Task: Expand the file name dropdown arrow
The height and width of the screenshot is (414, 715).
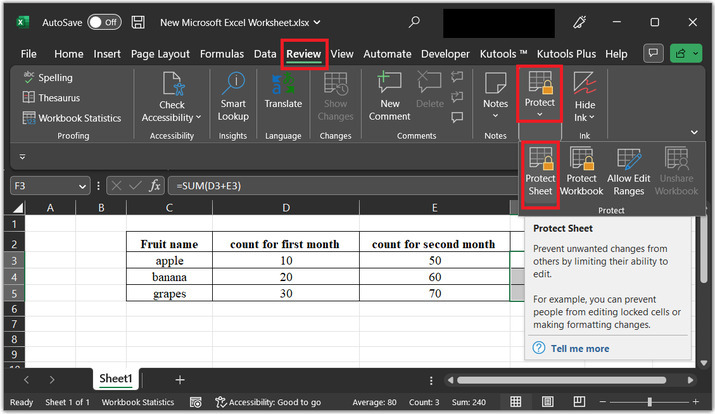Action: tap(317, 22)
